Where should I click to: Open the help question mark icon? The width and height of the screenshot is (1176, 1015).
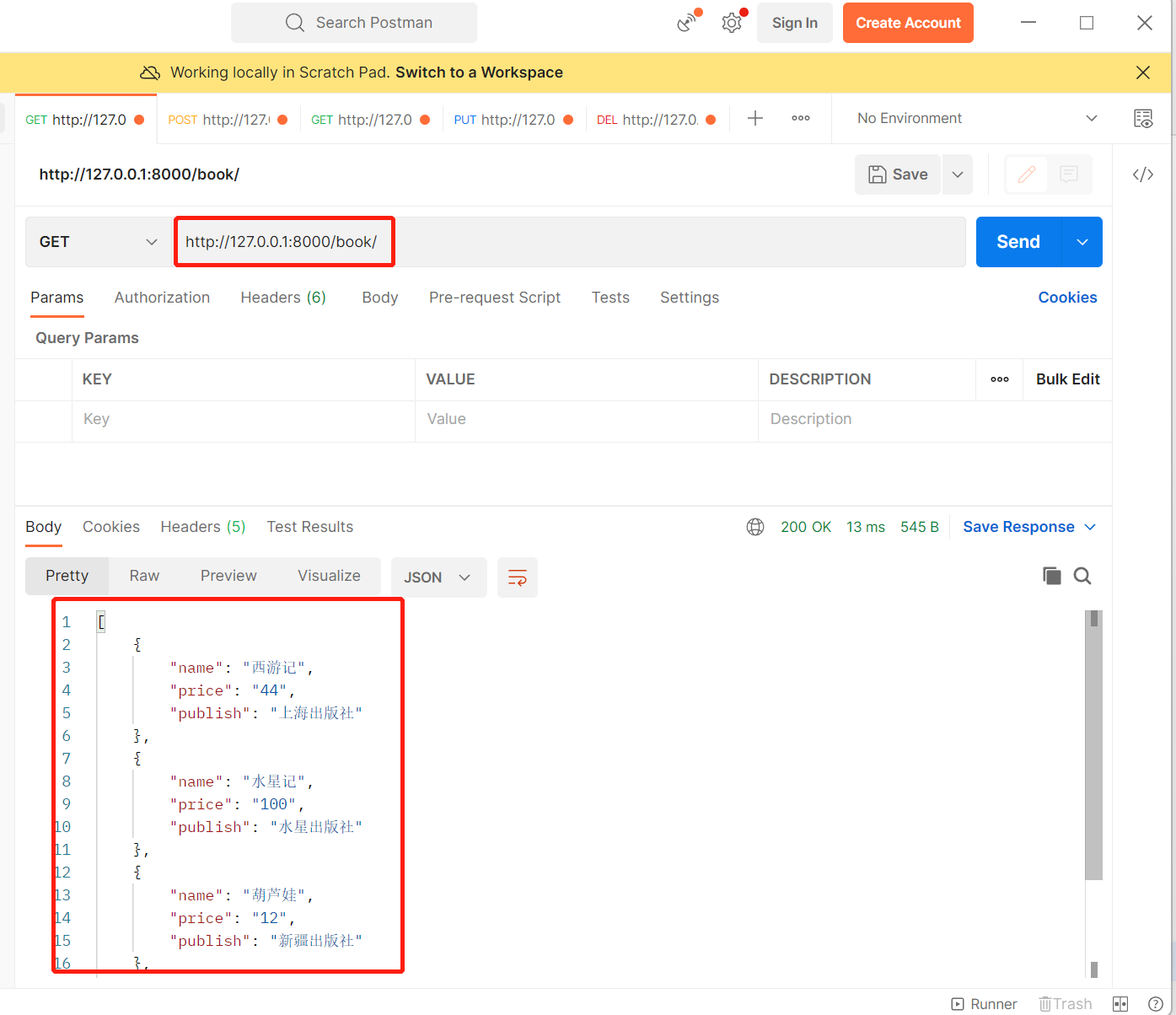pyautogui.click(x=1156, y=1004)
